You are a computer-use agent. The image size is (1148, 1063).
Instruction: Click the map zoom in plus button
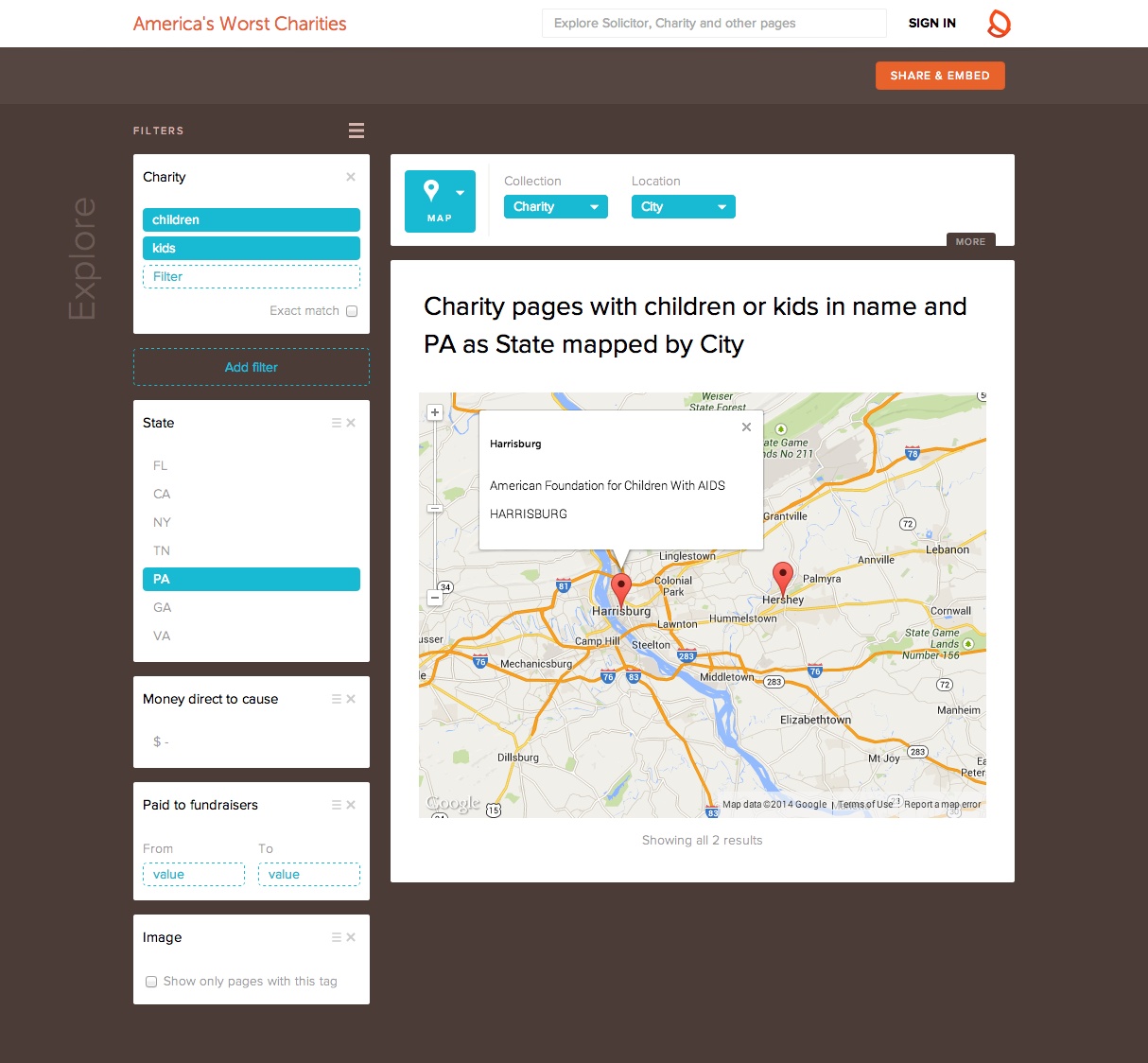pyautogui.click(x=435, y=412)
